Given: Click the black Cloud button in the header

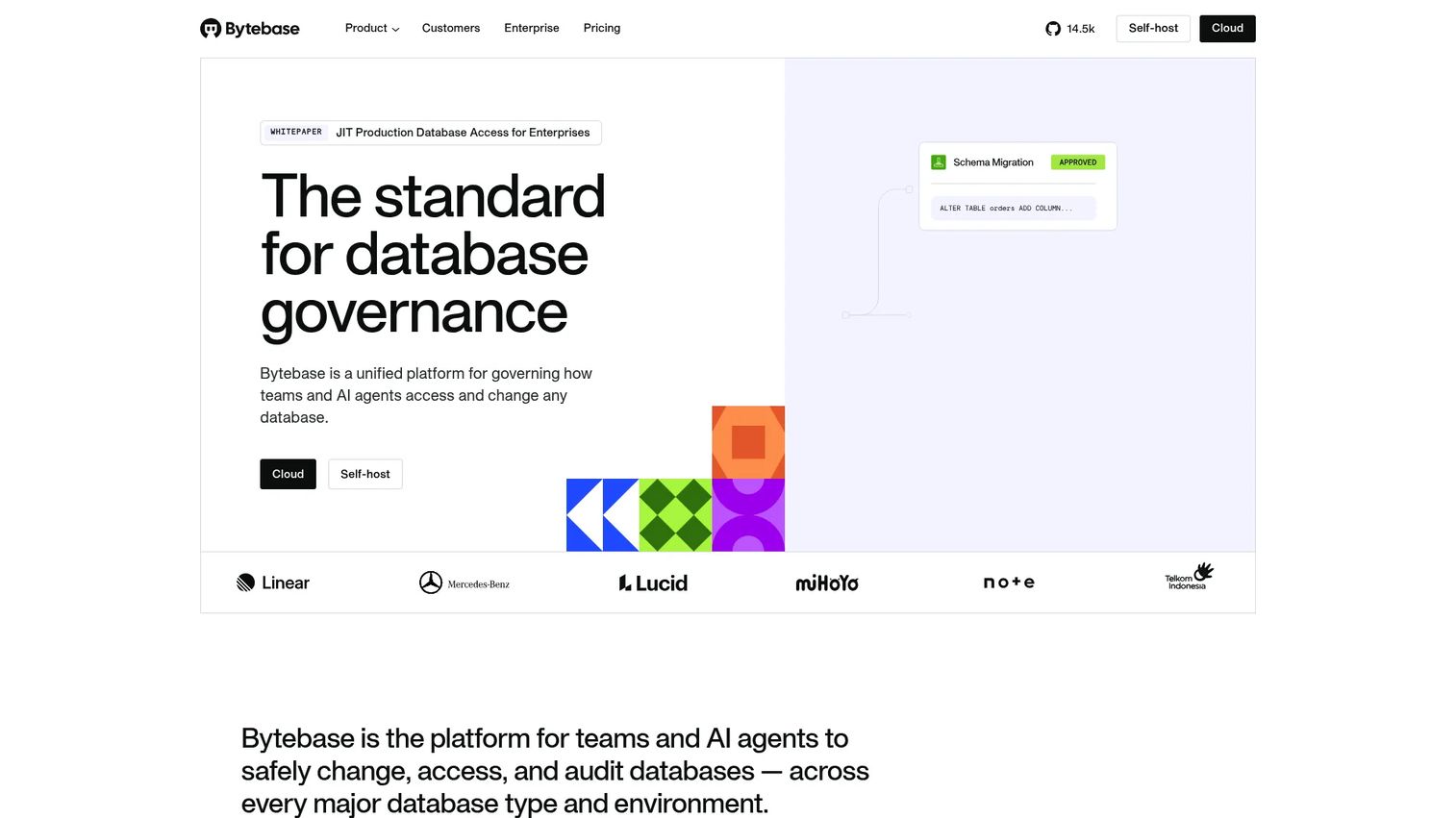Looking at the screenshot, I should pyautogui.click(x=1227, y=29).
